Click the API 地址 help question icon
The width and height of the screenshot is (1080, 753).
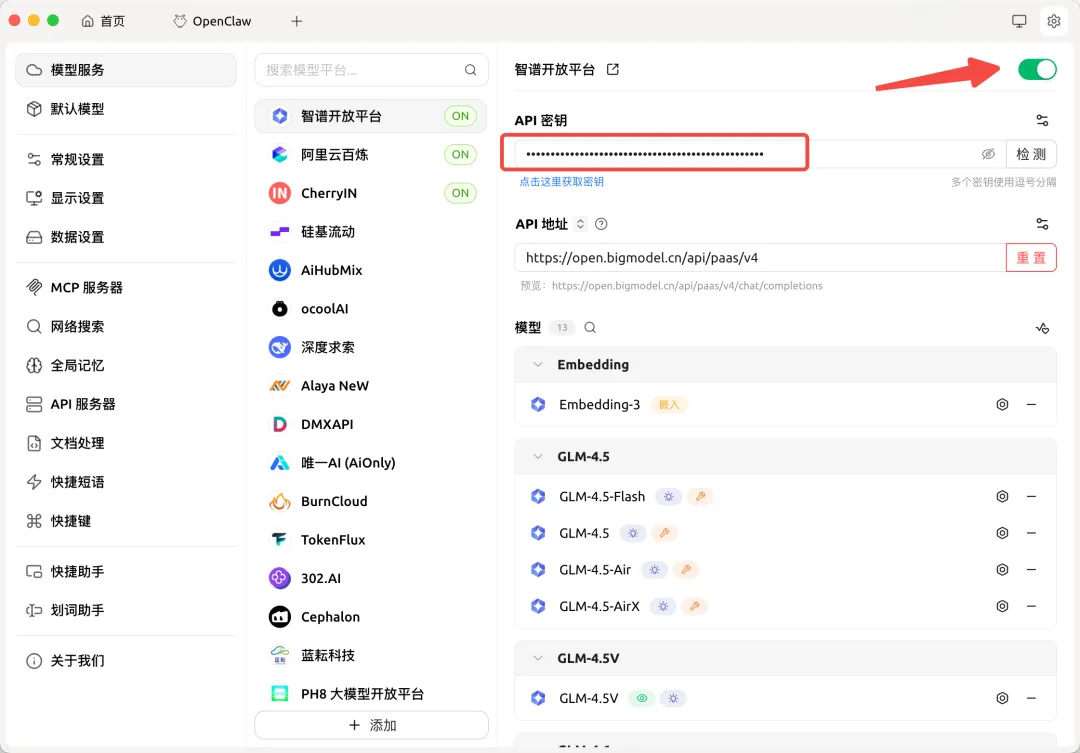tap(601, 224)
